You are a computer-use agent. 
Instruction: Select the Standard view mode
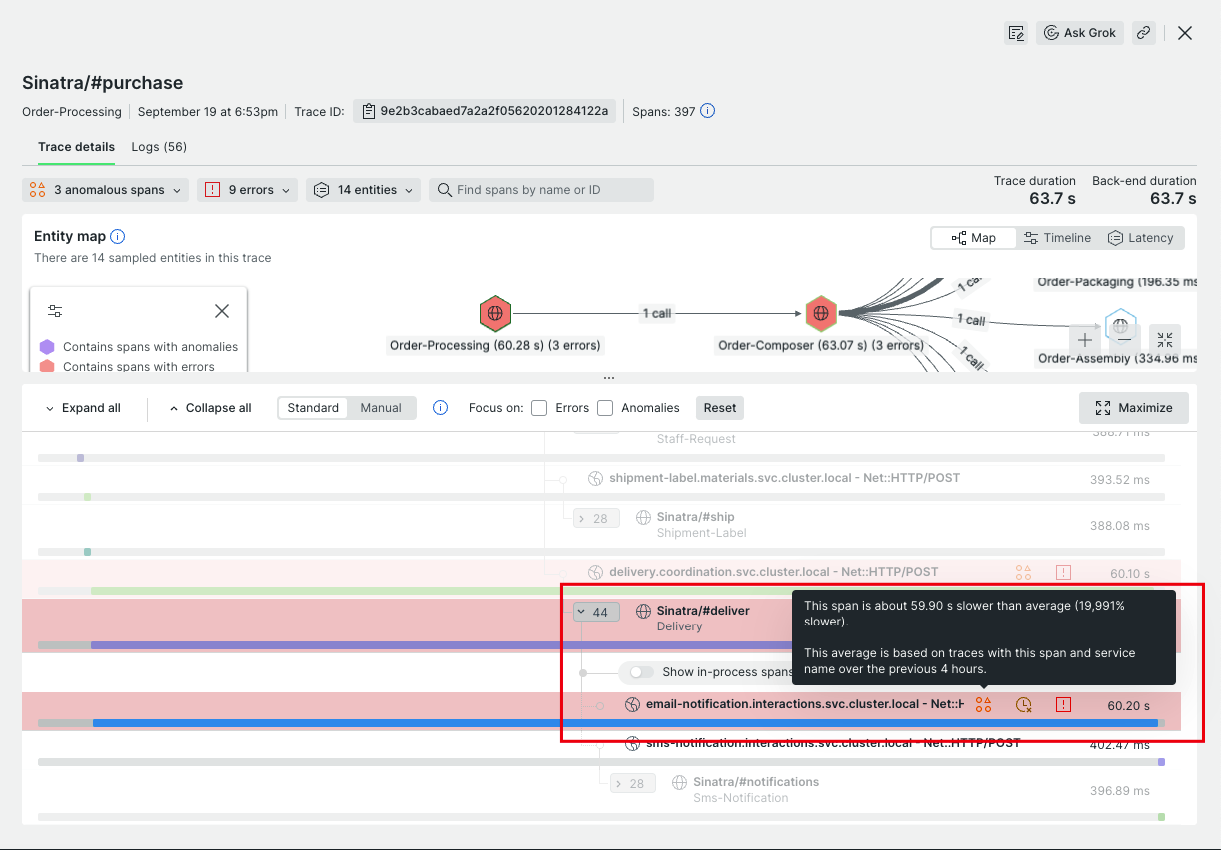[x=313, y=408]
